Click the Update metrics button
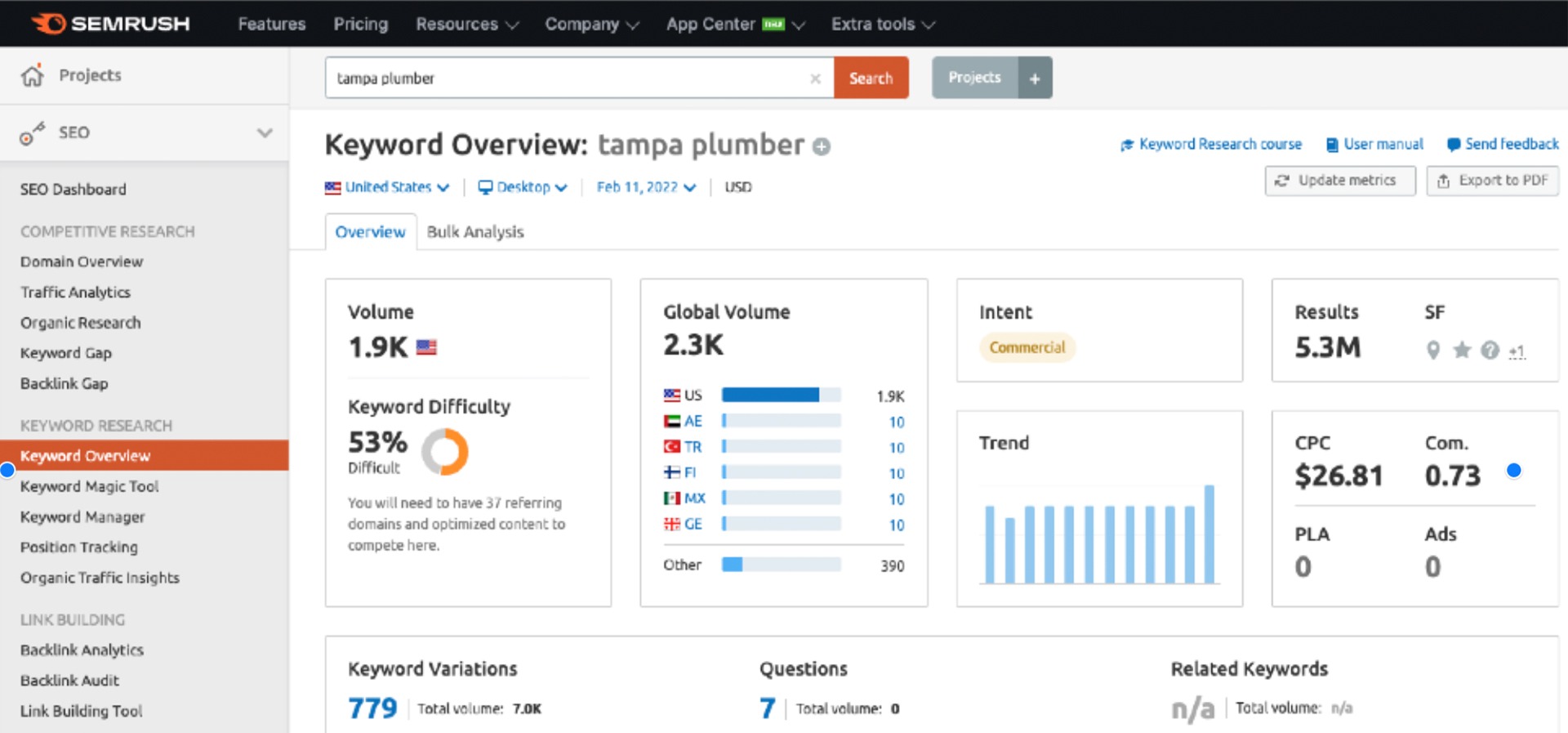Screen dimensions: 1568x733 point(1339,181)
